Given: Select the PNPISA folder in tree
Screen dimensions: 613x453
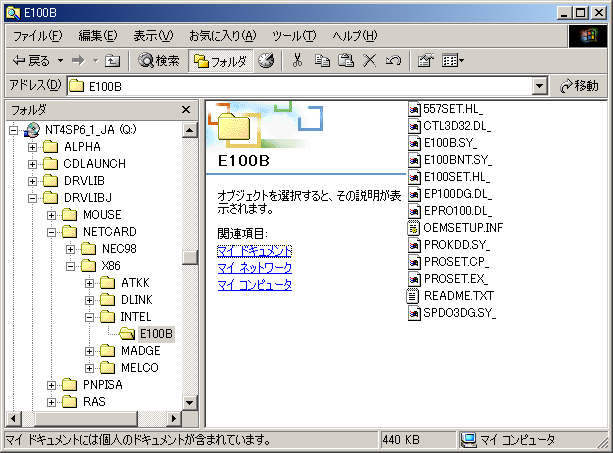Looking at the screenshot, I should [102, 385].
